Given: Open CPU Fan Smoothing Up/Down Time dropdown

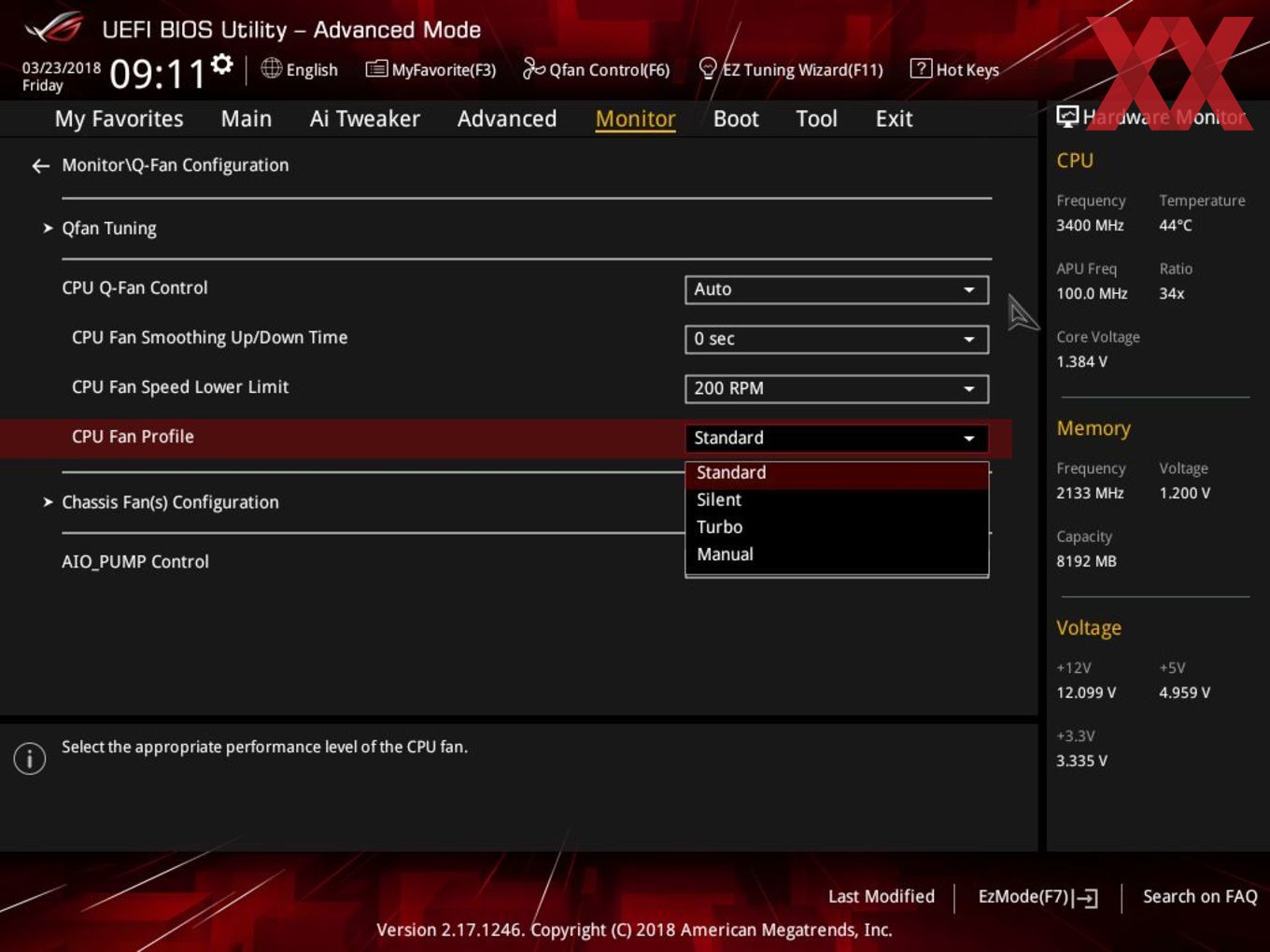Looking at the screenshot, I should click(837, 339).
